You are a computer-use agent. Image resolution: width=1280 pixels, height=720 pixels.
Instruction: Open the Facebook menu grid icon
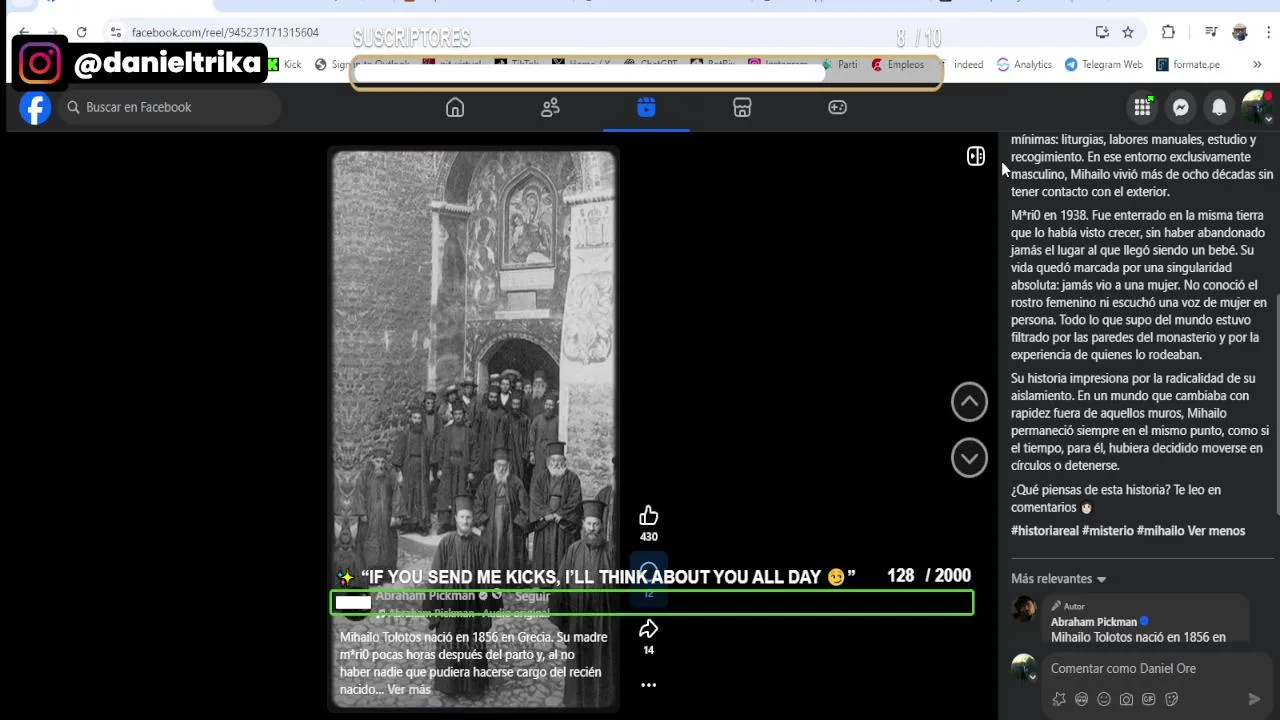[1142, 107]
